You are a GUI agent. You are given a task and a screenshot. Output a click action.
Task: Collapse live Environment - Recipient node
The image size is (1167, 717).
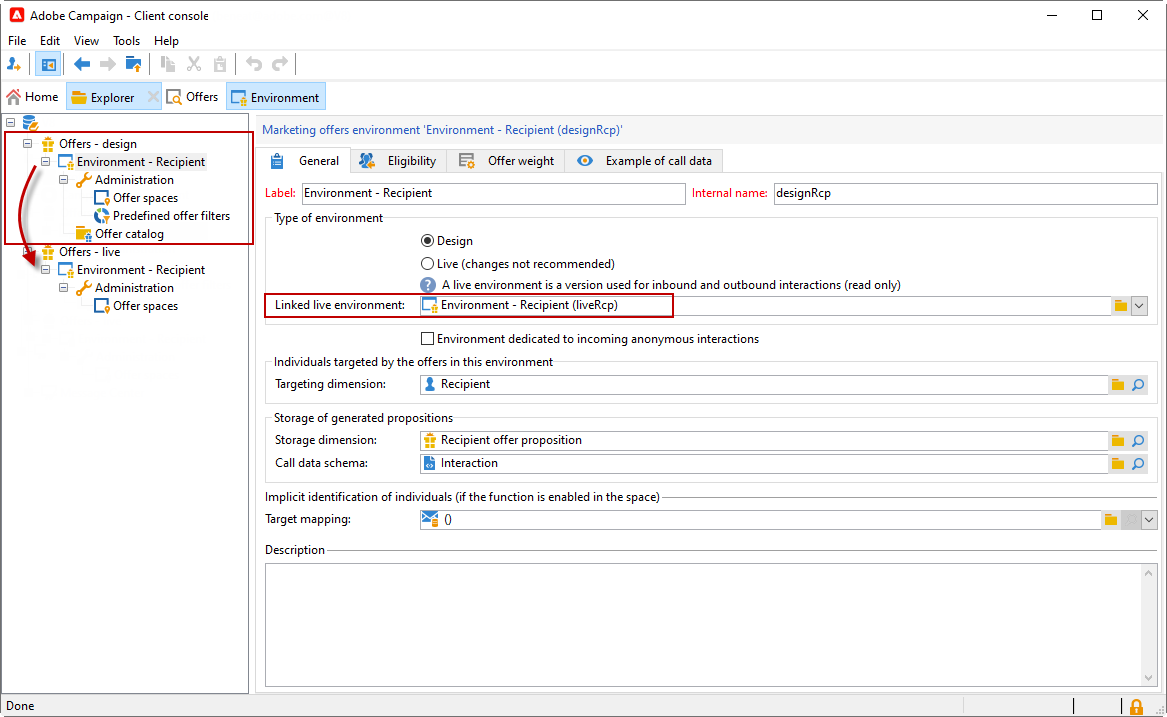click(x=45, y=270)
